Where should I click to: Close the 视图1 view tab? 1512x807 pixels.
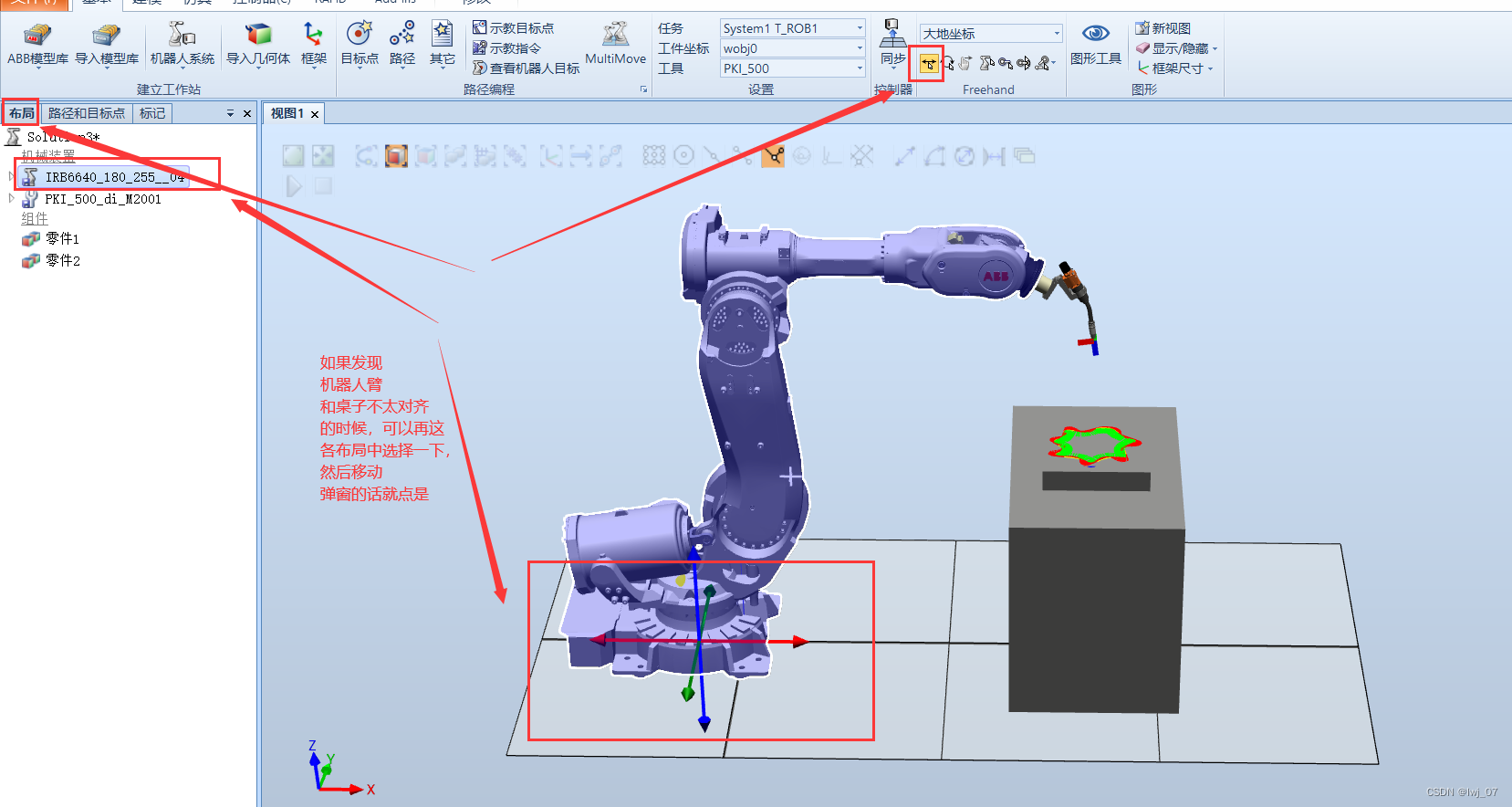(315, 114)
